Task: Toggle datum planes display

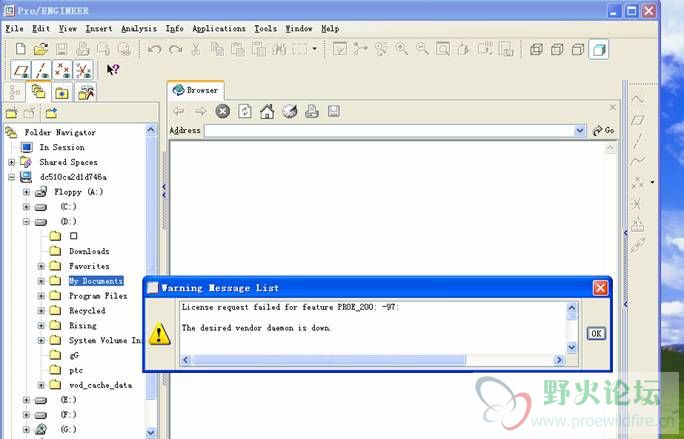Action: (21, 70)
